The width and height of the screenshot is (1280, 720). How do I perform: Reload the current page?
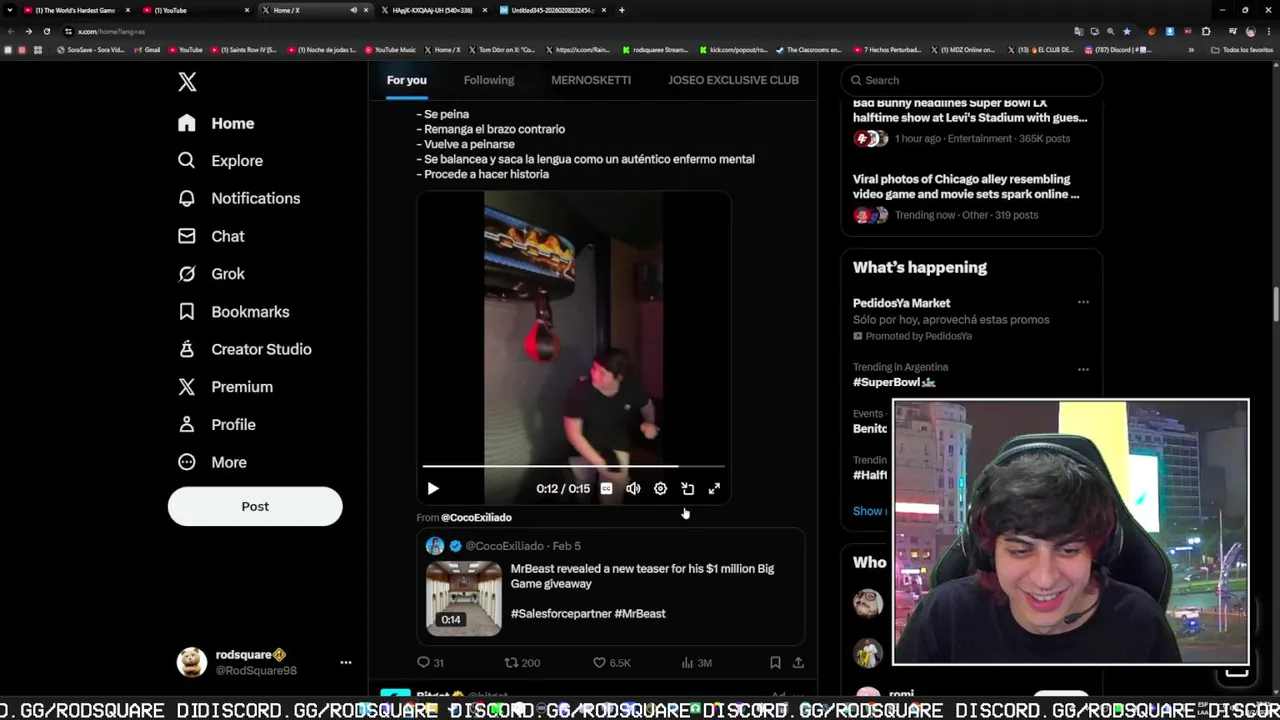click(x=46, y=31)
